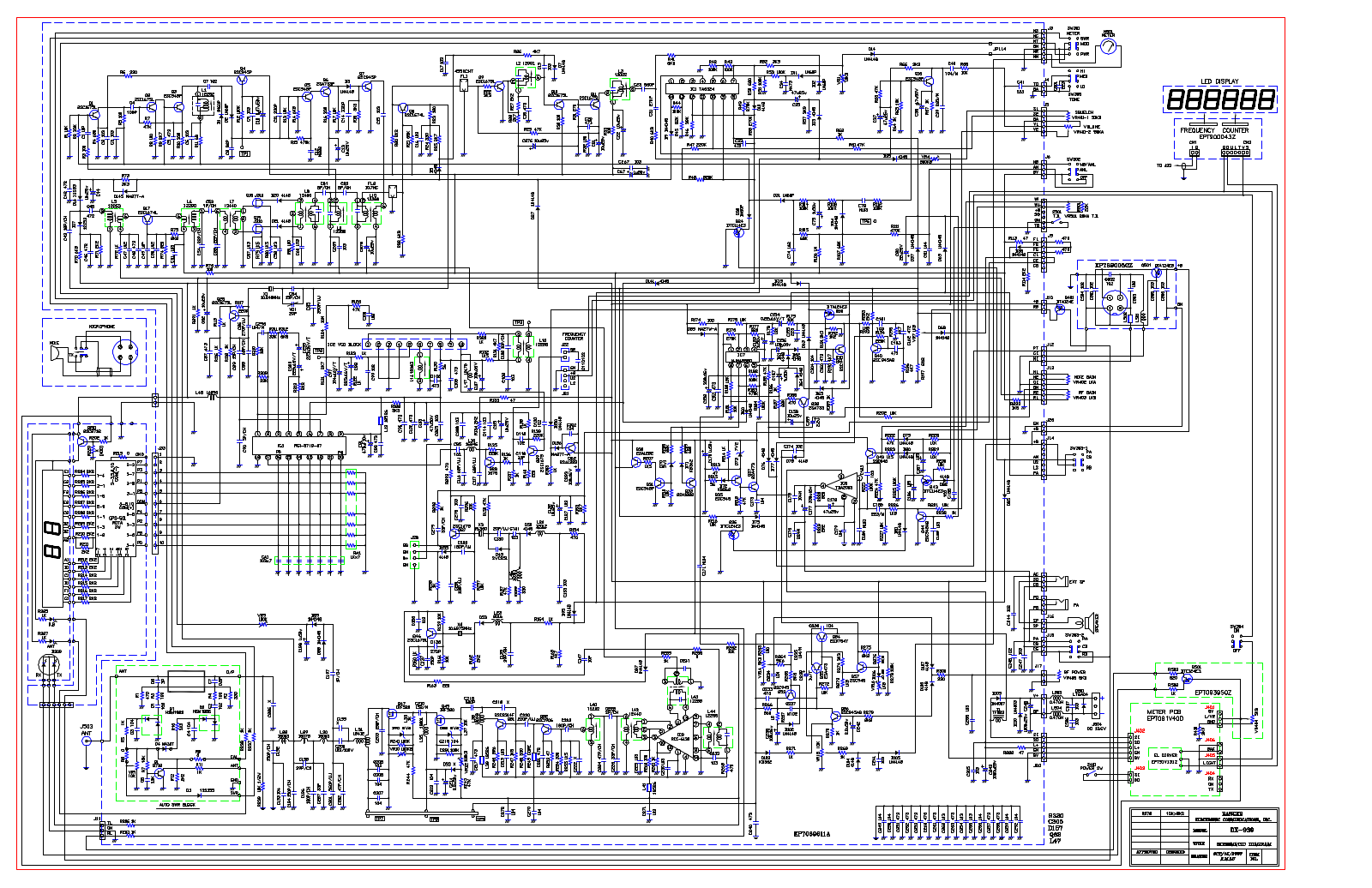This screenshot has height=888, width=1372.
Task: Click the six-digit LED display symbol
Action: click(x=1220, y=99)
